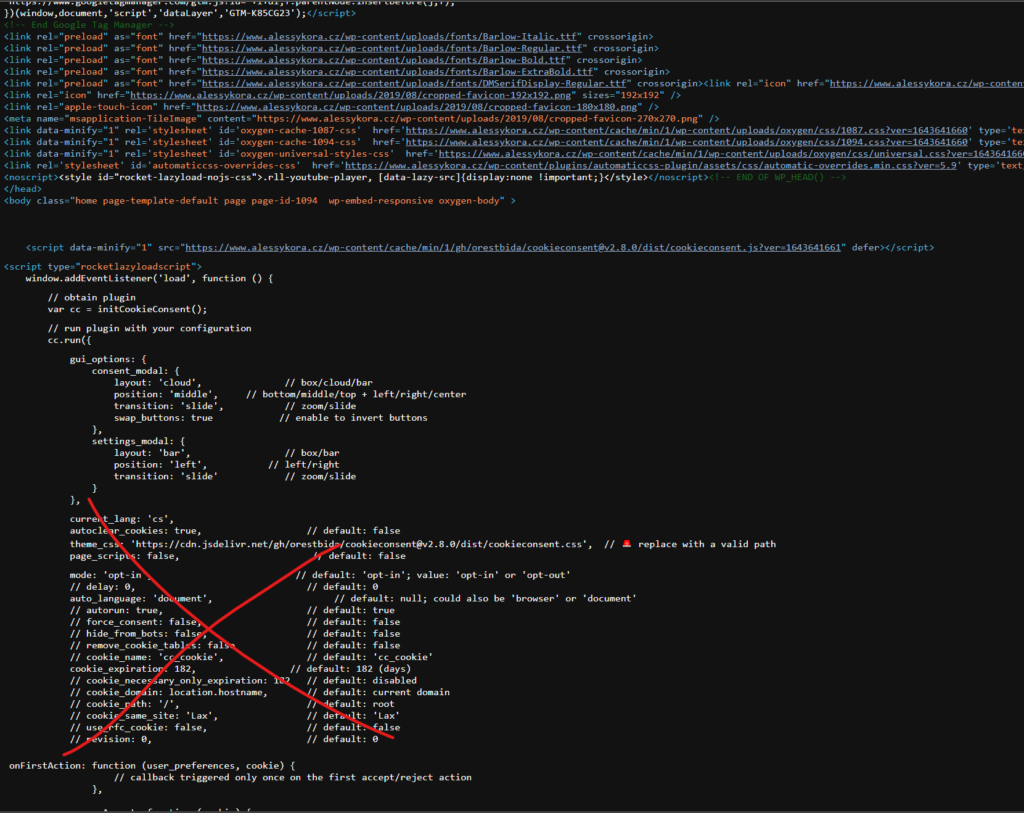Click the body class "oxygen-body" text
Image resolution: width=1024 pixels, height=813 pixels.
click(x=469, y=201)
